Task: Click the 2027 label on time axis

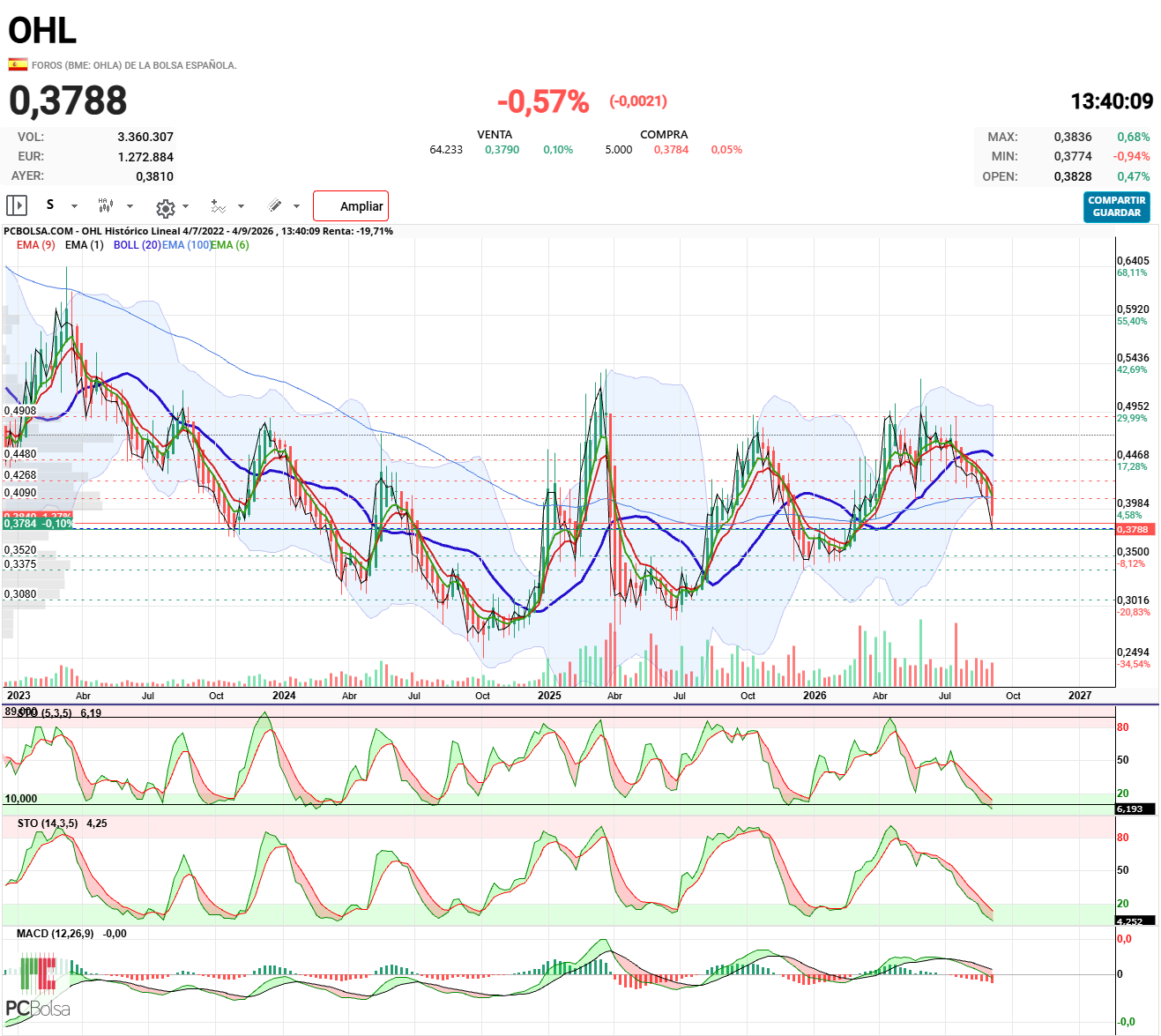Action: click(1080, 696)
